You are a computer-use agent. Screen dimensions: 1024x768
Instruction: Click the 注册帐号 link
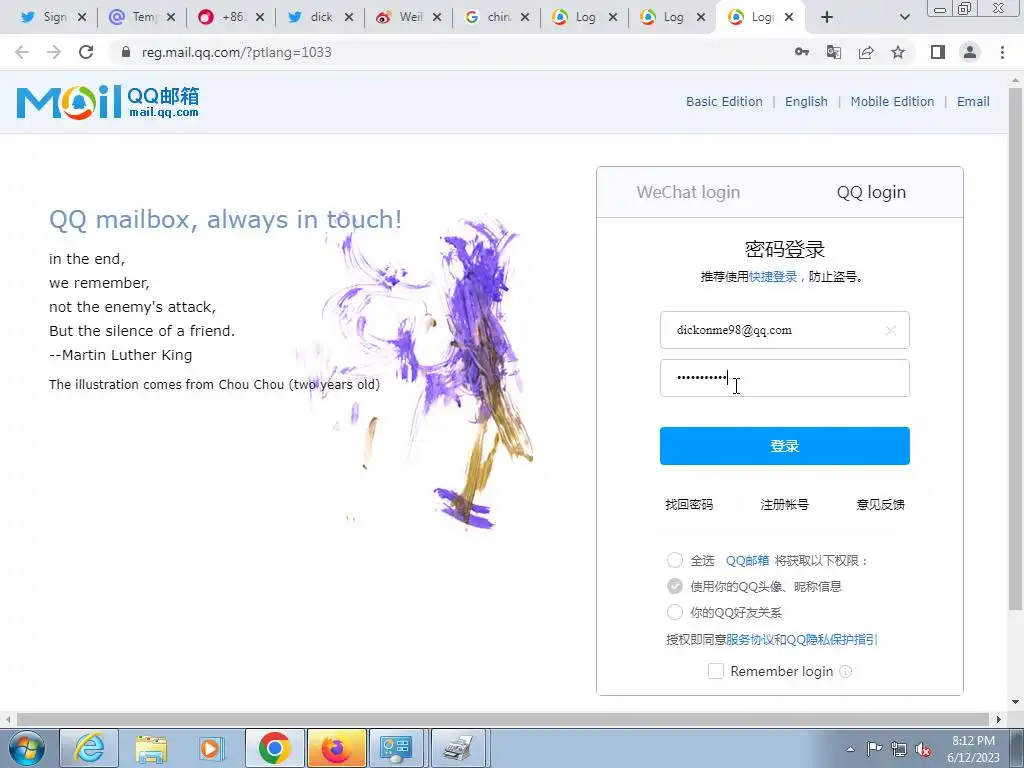784,504
